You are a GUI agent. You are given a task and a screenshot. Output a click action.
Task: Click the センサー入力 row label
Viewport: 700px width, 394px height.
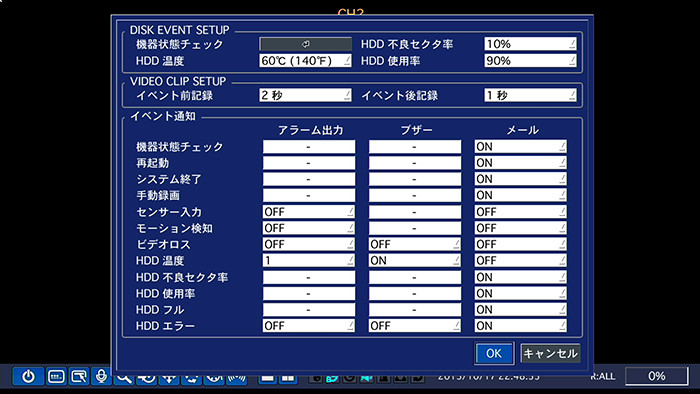169,212
